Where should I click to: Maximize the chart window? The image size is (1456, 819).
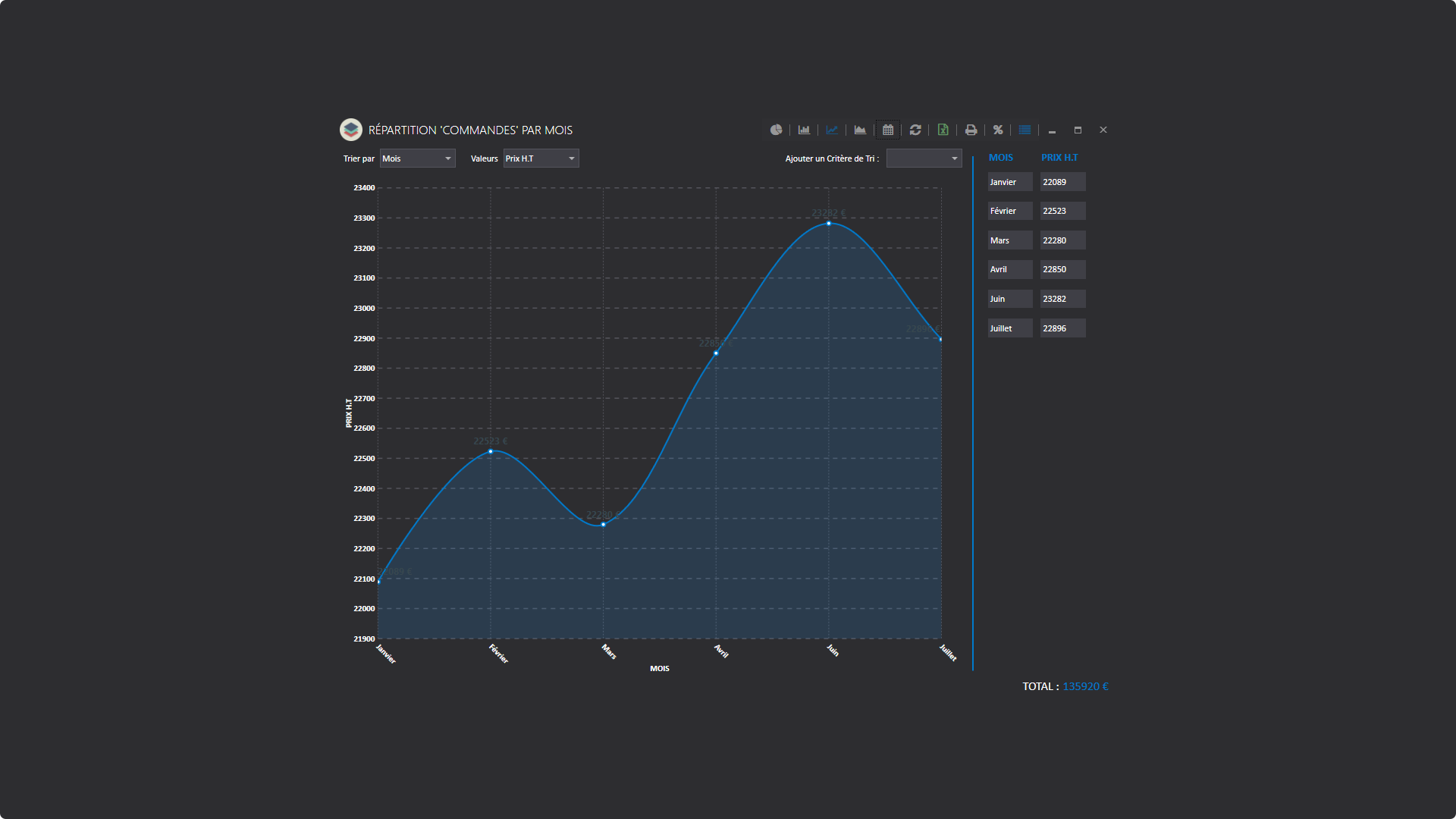(1078, 130)
